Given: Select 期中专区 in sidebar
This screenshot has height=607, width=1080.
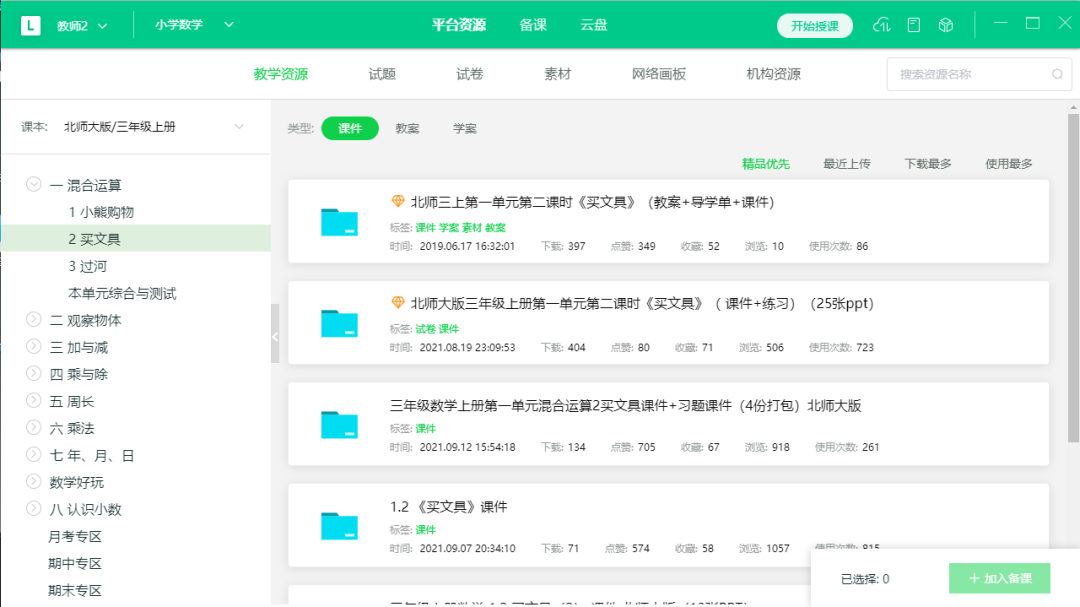Looking at the screenshot, I should [x=75, y=564].
